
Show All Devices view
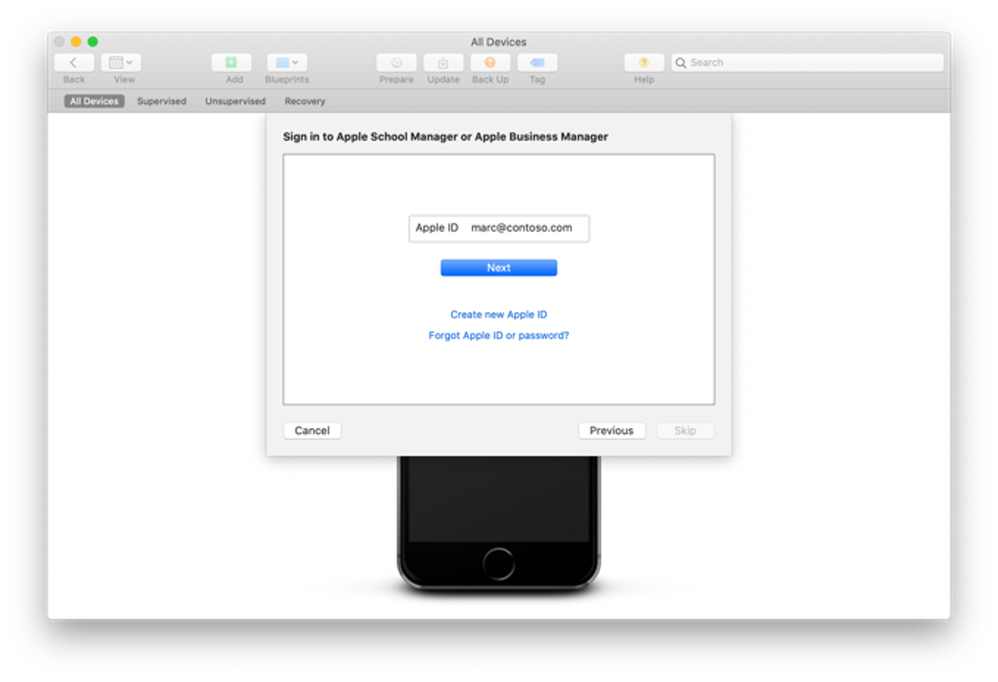pos(93,100)
